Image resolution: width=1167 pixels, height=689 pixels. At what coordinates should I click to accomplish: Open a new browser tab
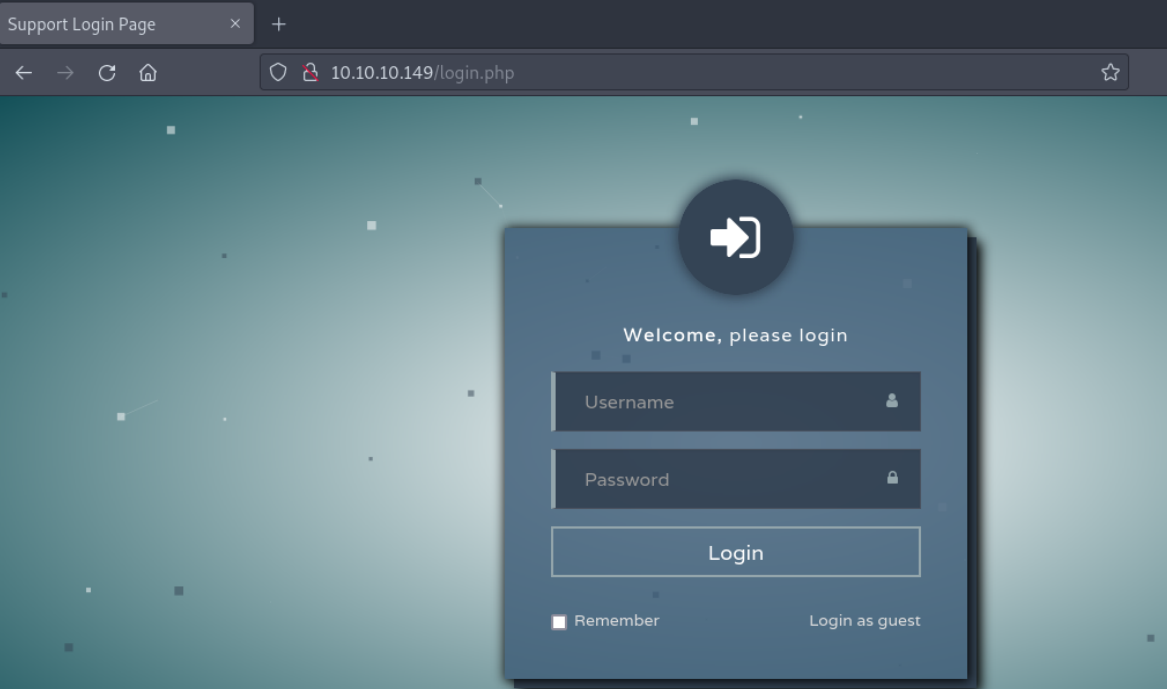[x=279, y=24]
